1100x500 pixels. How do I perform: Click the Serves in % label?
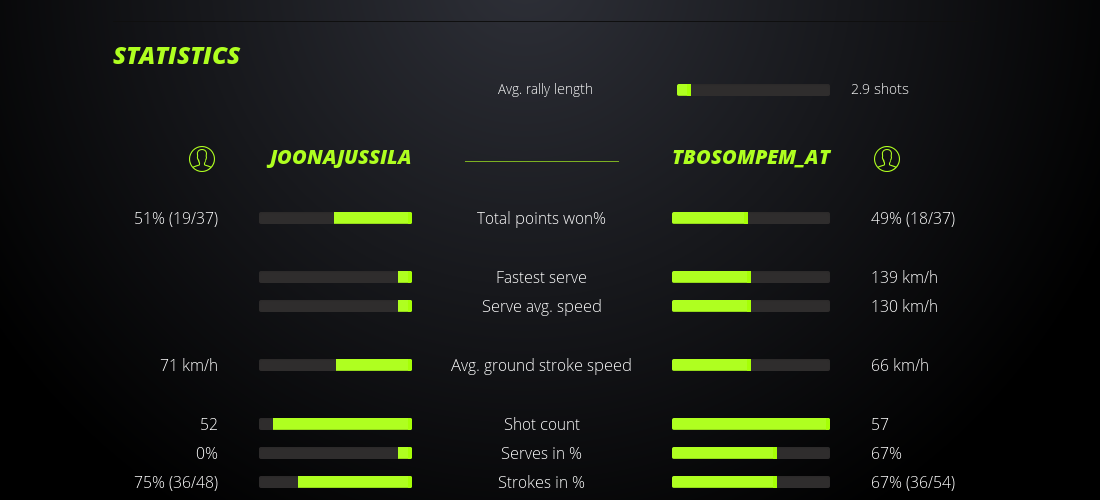click(541, 453)
